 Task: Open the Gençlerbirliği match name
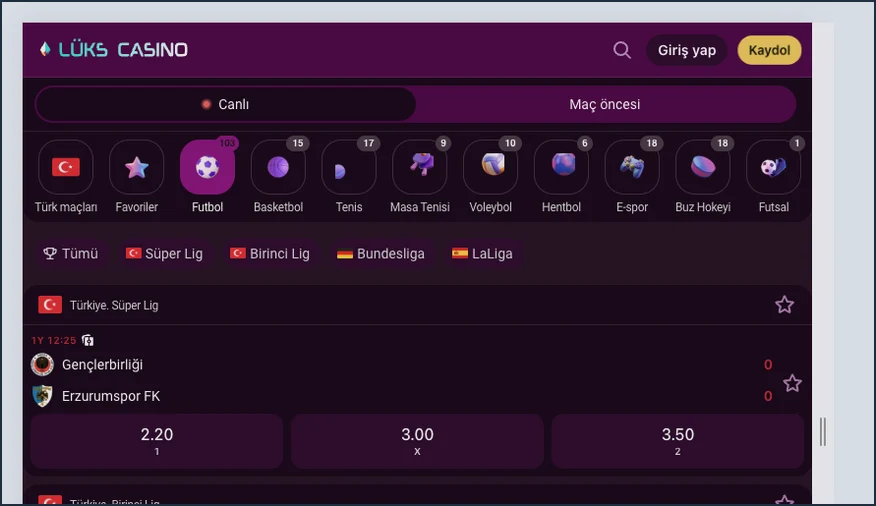pos(102,365)
